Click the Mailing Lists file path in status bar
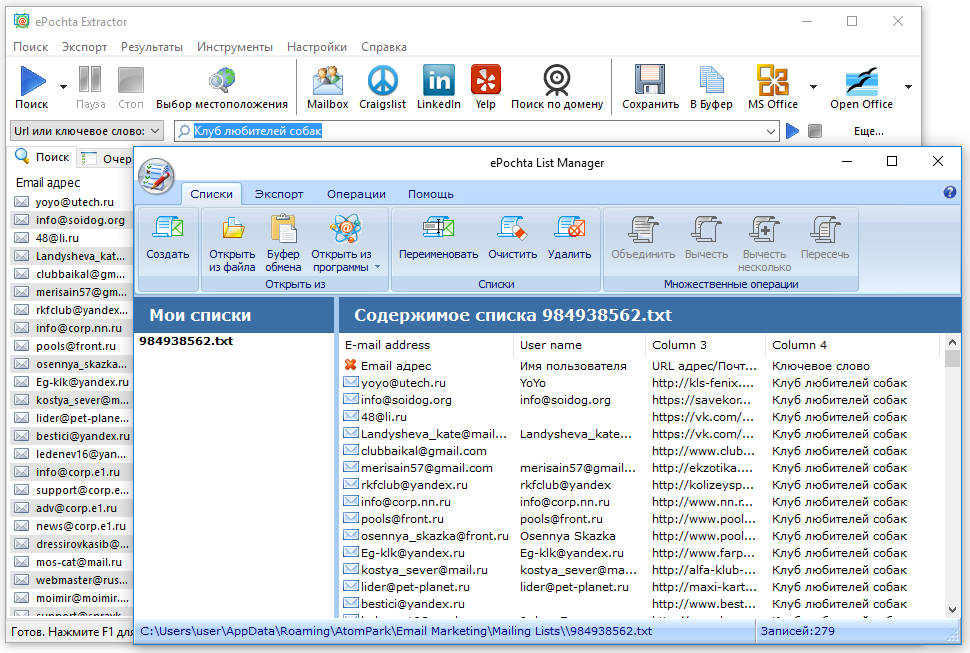The height and width of the screenshot is (653, 970). click(x=396, y=631)
